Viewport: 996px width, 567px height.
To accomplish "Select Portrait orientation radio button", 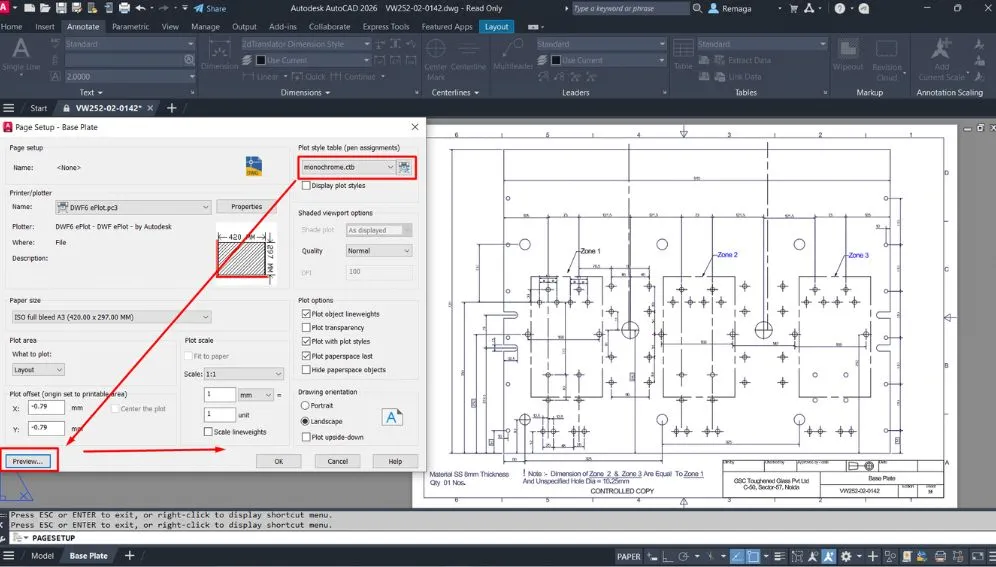I will [305, 405].
